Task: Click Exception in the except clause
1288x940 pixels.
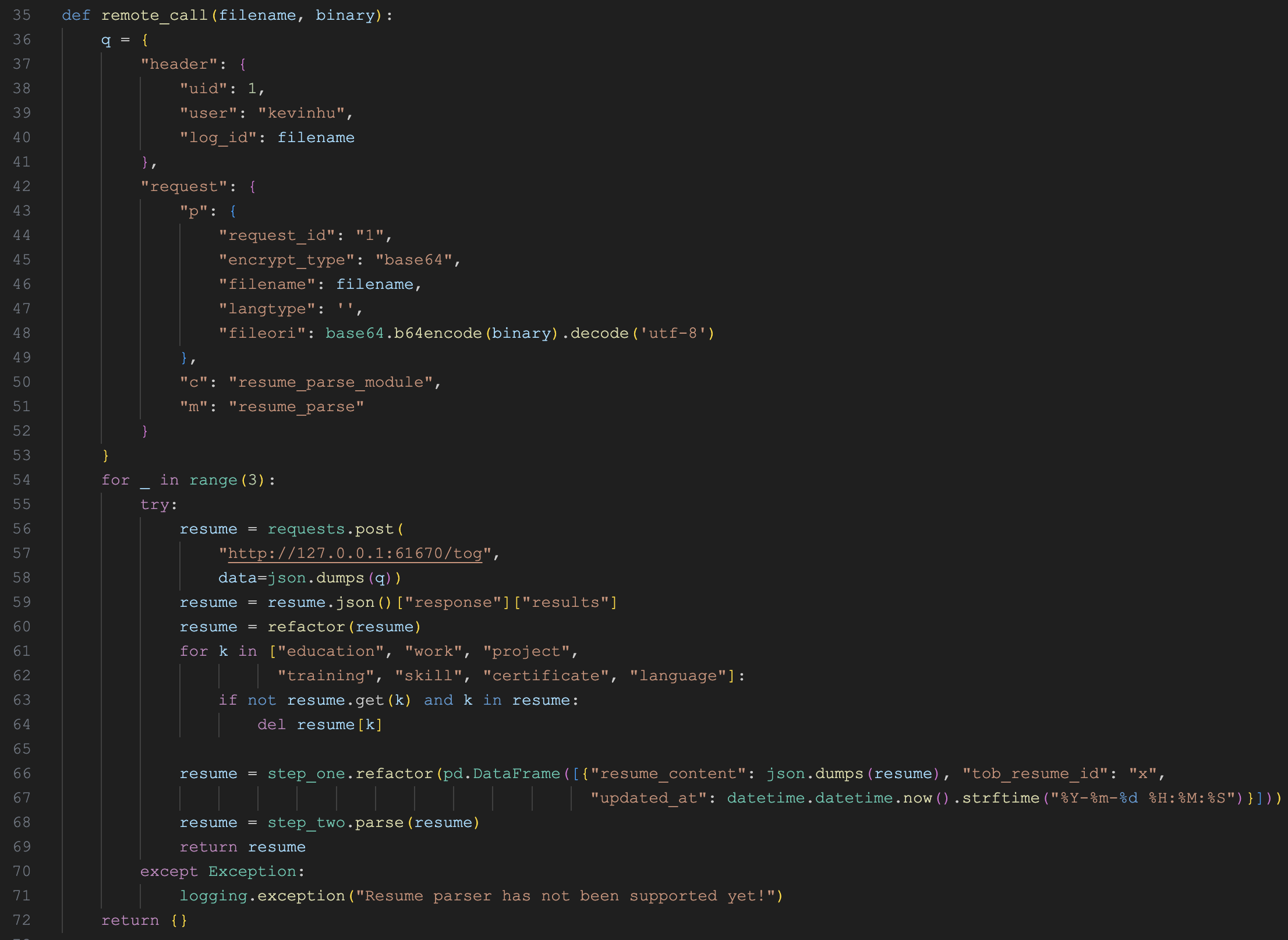Action: click(252, 871)
